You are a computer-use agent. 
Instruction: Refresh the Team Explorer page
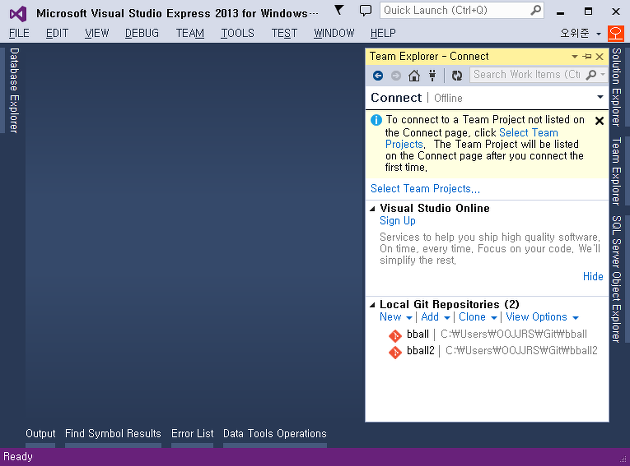(457, 76)
